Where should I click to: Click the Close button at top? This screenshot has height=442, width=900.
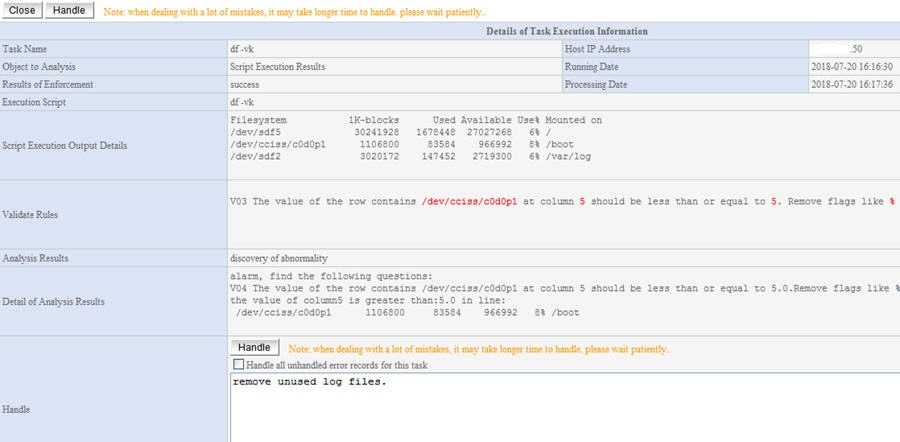(22, 10)
